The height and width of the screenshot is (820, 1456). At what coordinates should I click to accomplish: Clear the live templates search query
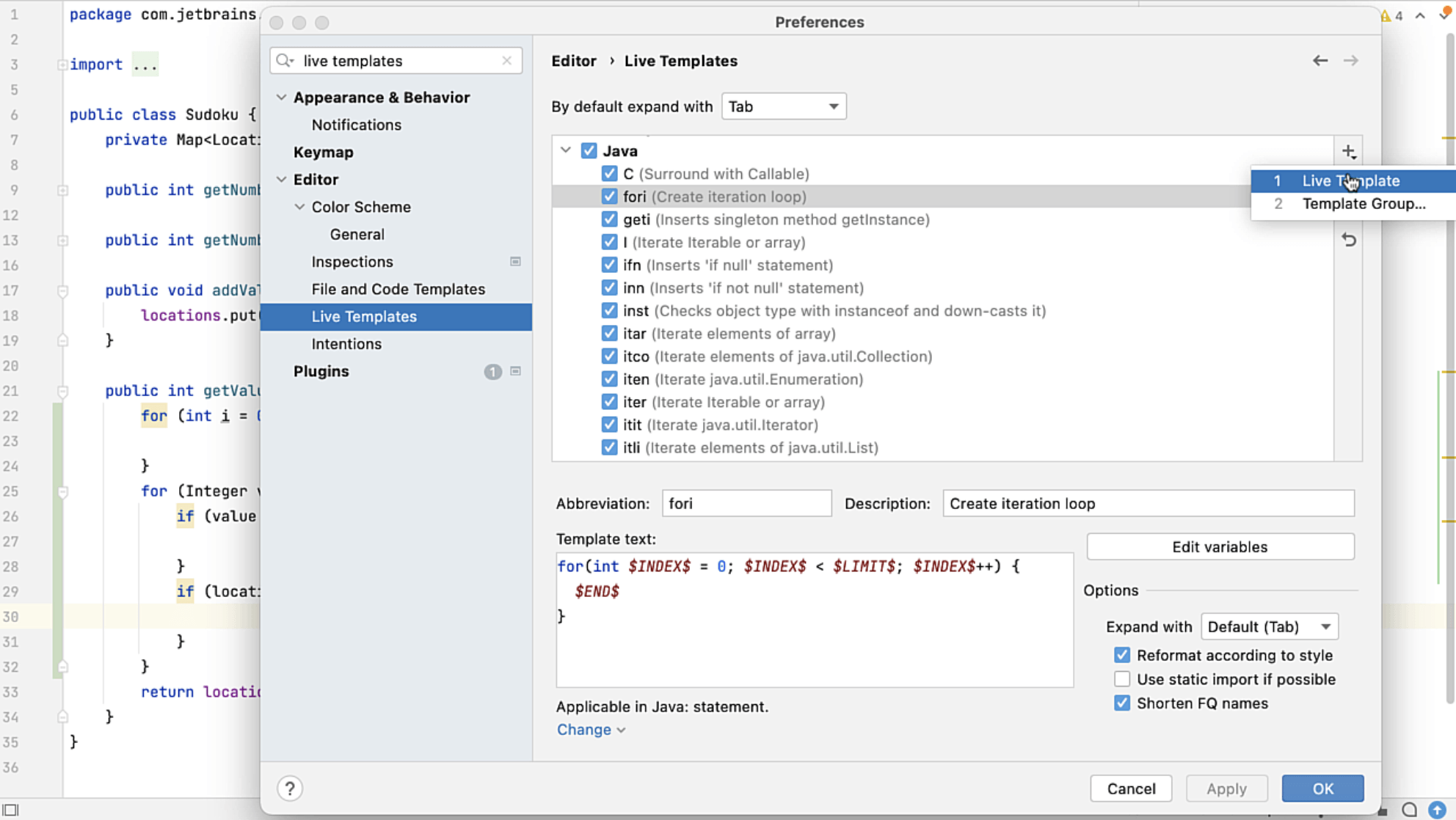[x=506, y=61]
